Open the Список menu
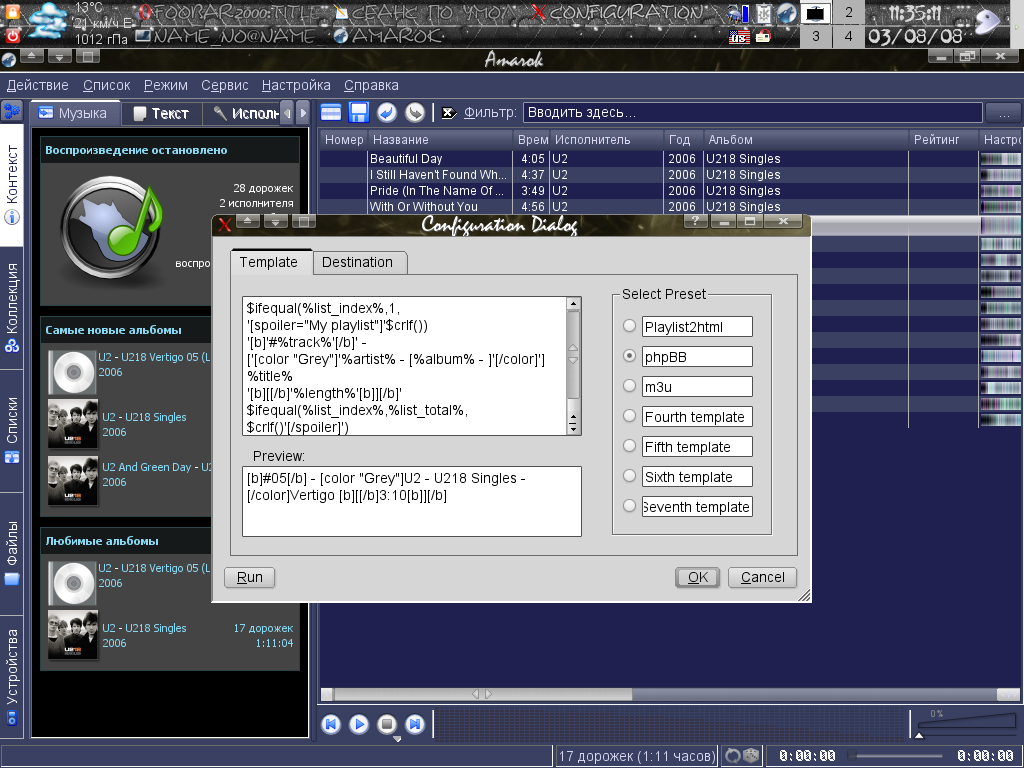The image size is (1024, 768). [106, 86]
